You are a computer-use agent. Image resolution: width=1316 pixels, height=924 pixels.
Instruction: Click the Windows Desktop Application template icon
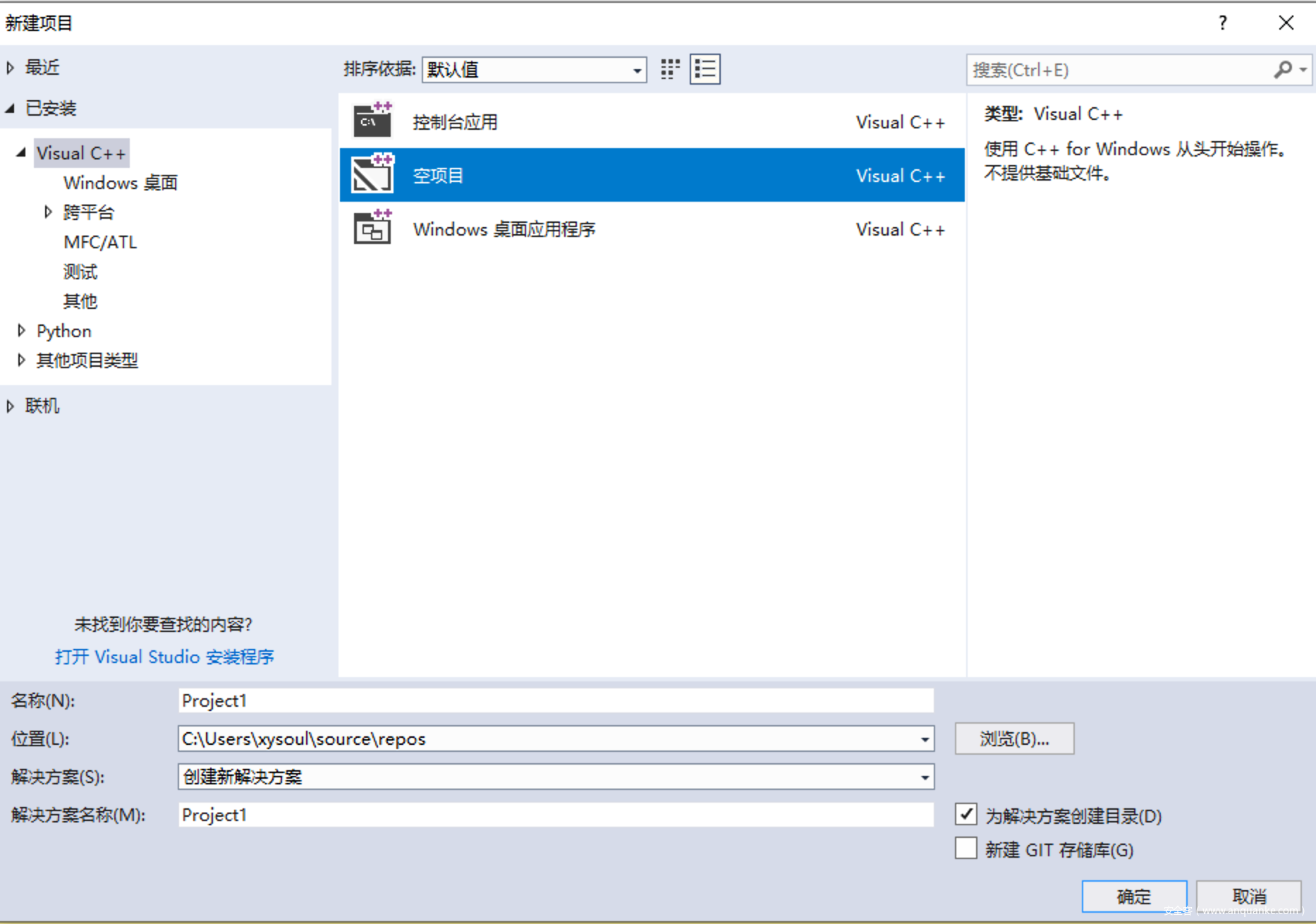pos(372,229)
